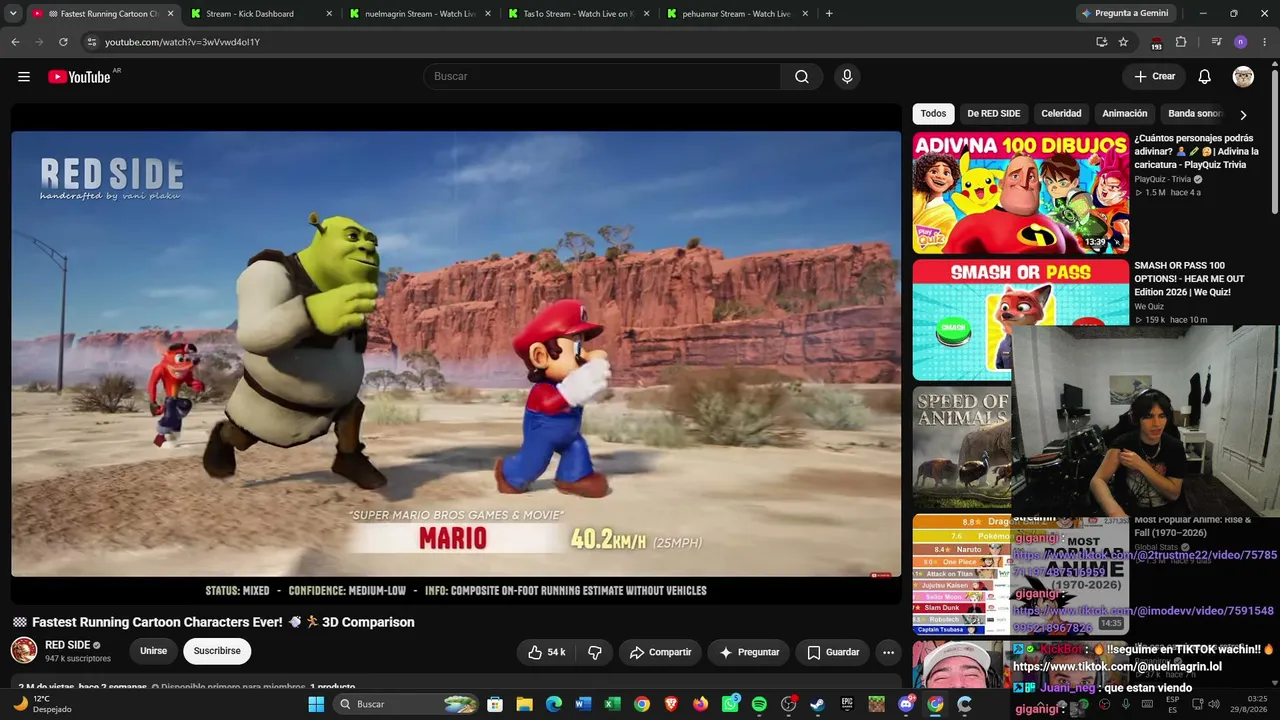Open the RED SIDE channel name link
The height and width of the screenshot is (720, 1280).
tap(68, 645)
